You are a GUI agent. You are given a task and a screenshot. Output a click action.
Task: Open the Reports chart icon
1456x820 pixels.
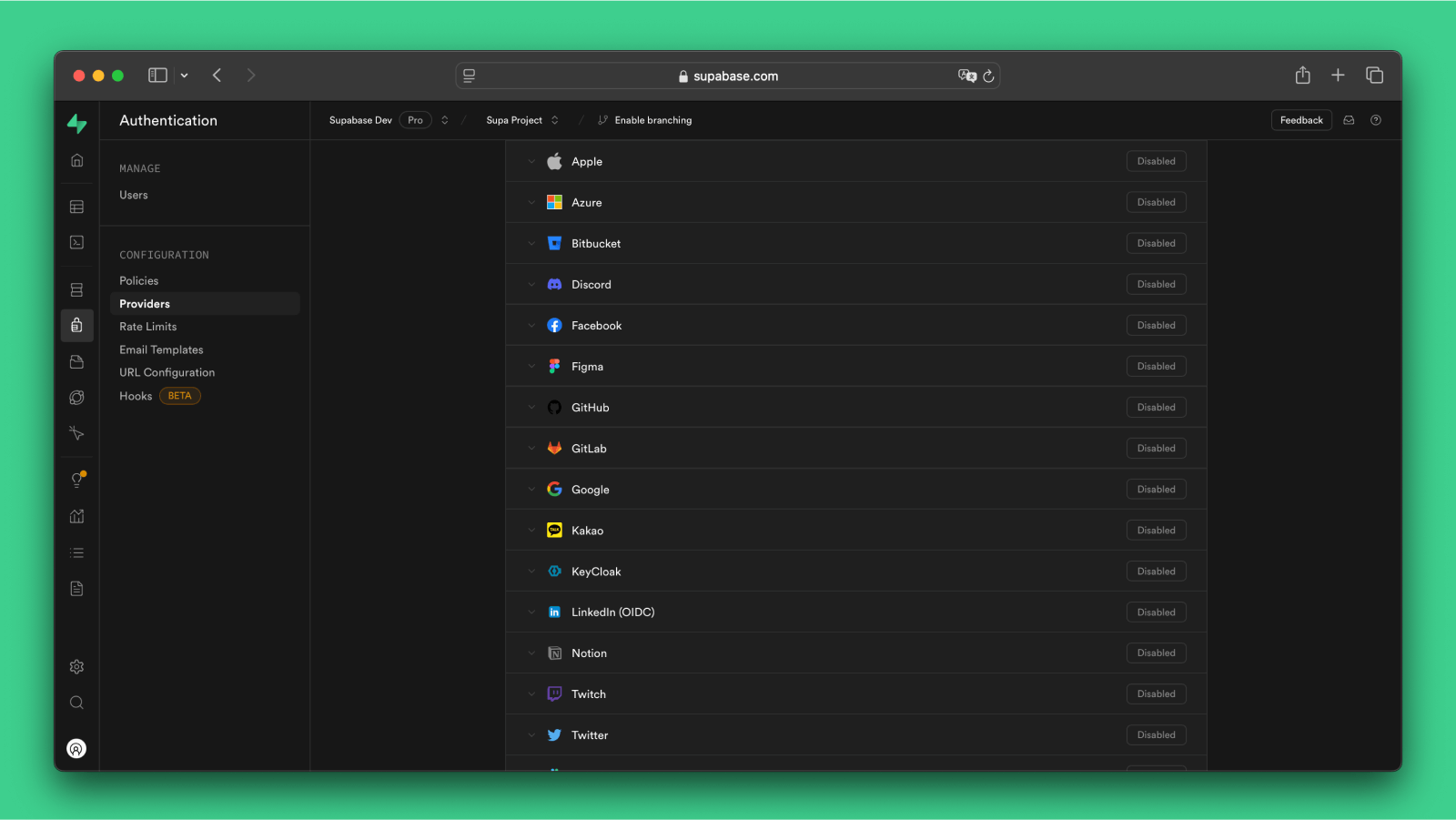[77, 516]
